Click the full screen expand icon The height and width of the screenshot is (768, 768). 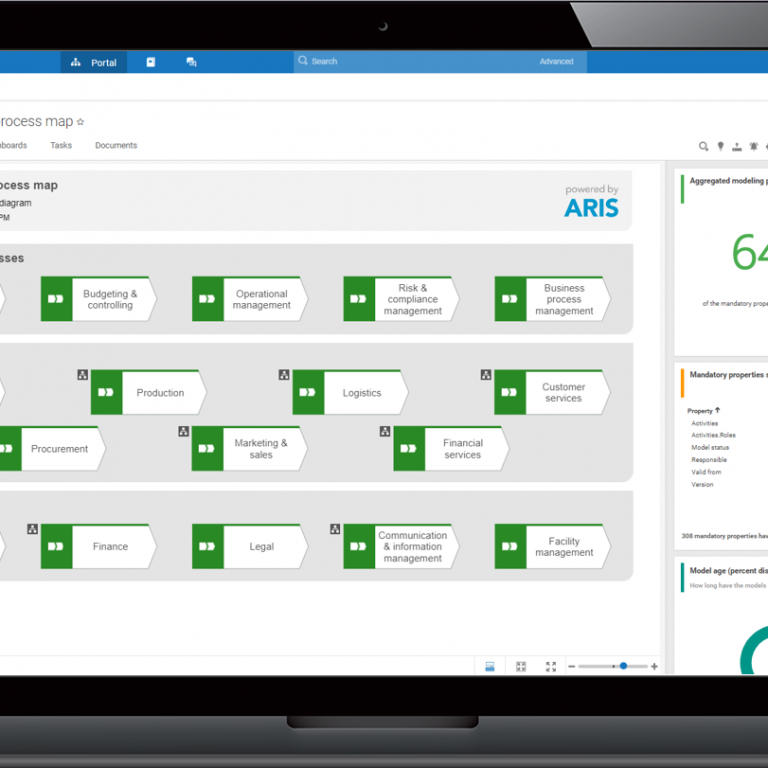pyautogui.click(x=550, y=666)
